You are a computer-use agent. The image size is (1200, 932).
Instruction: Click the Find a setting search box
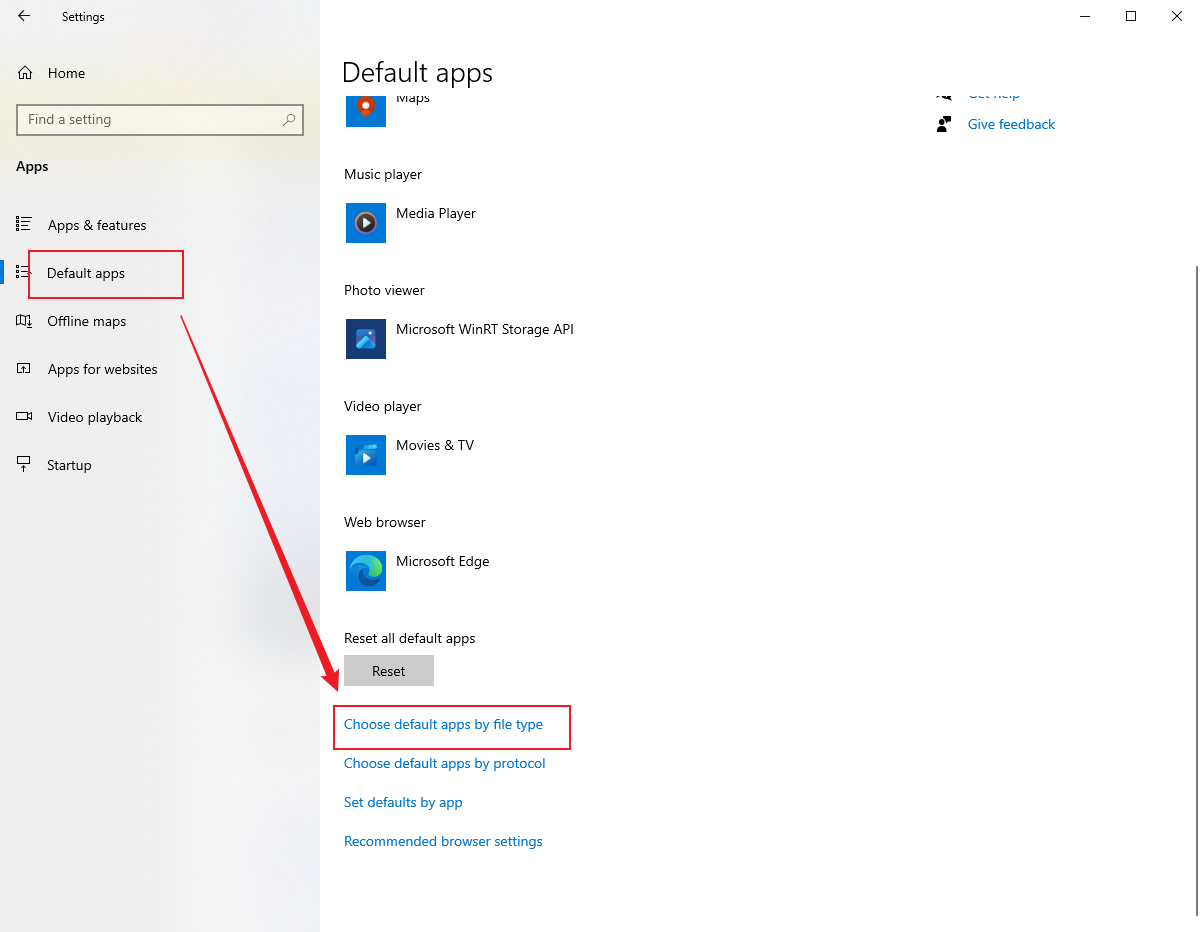coord(160,119)
